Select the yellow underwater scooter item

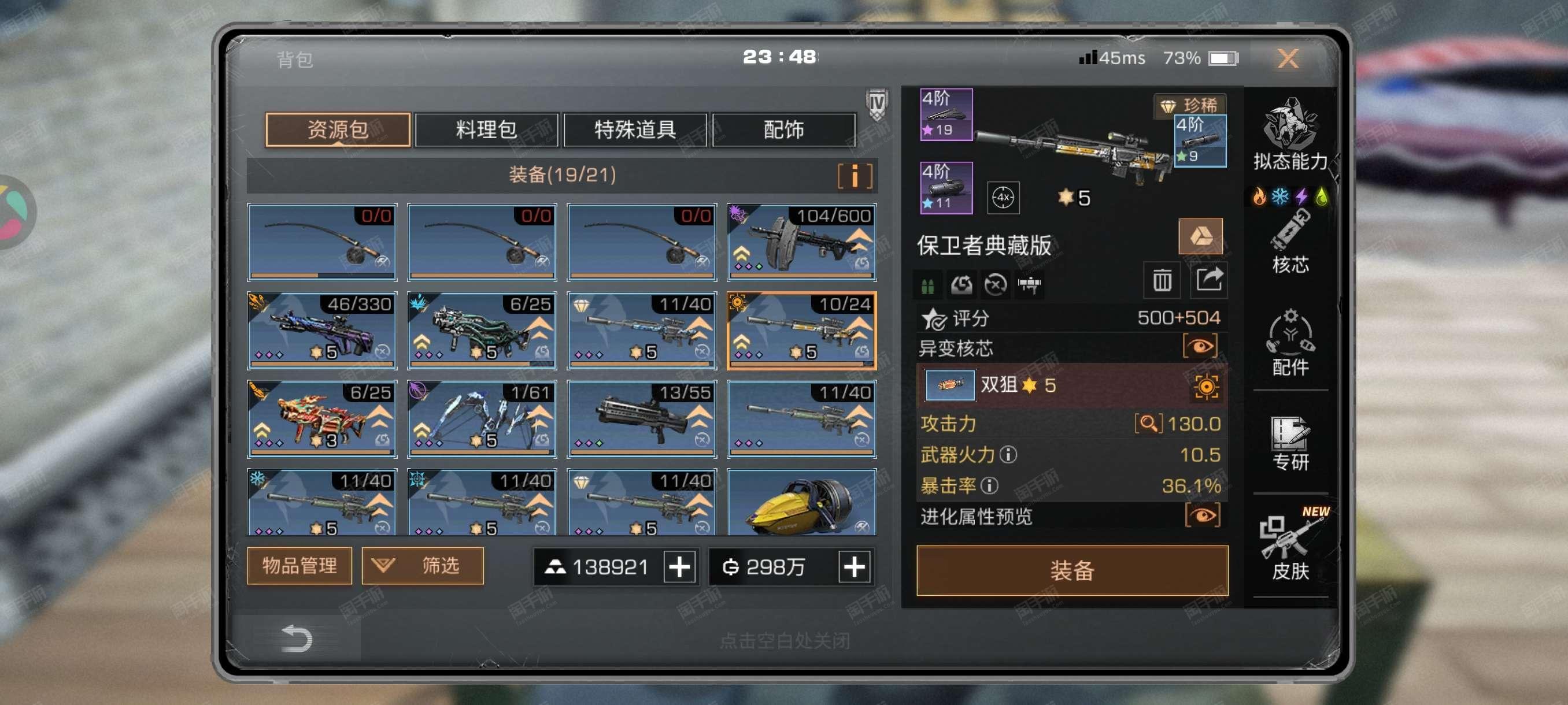(801, 502)
